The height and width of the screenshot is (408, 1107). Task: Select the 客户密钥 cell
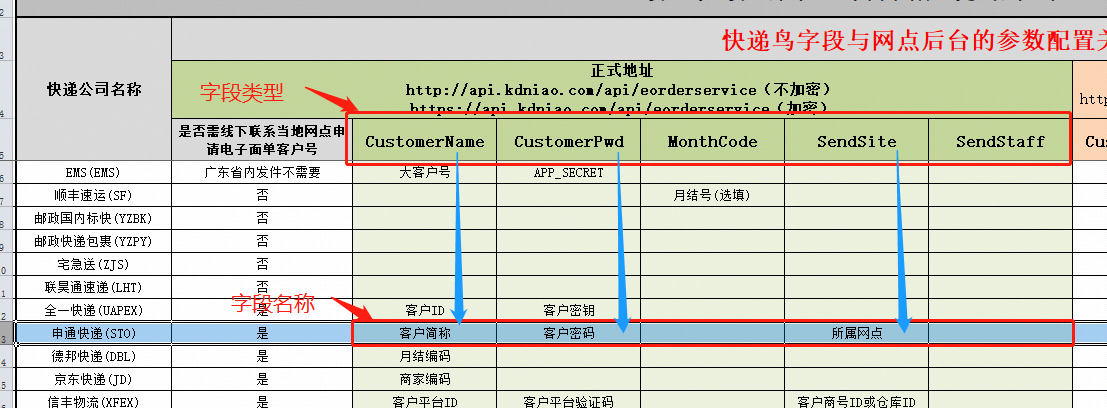(x=568, y=310)
